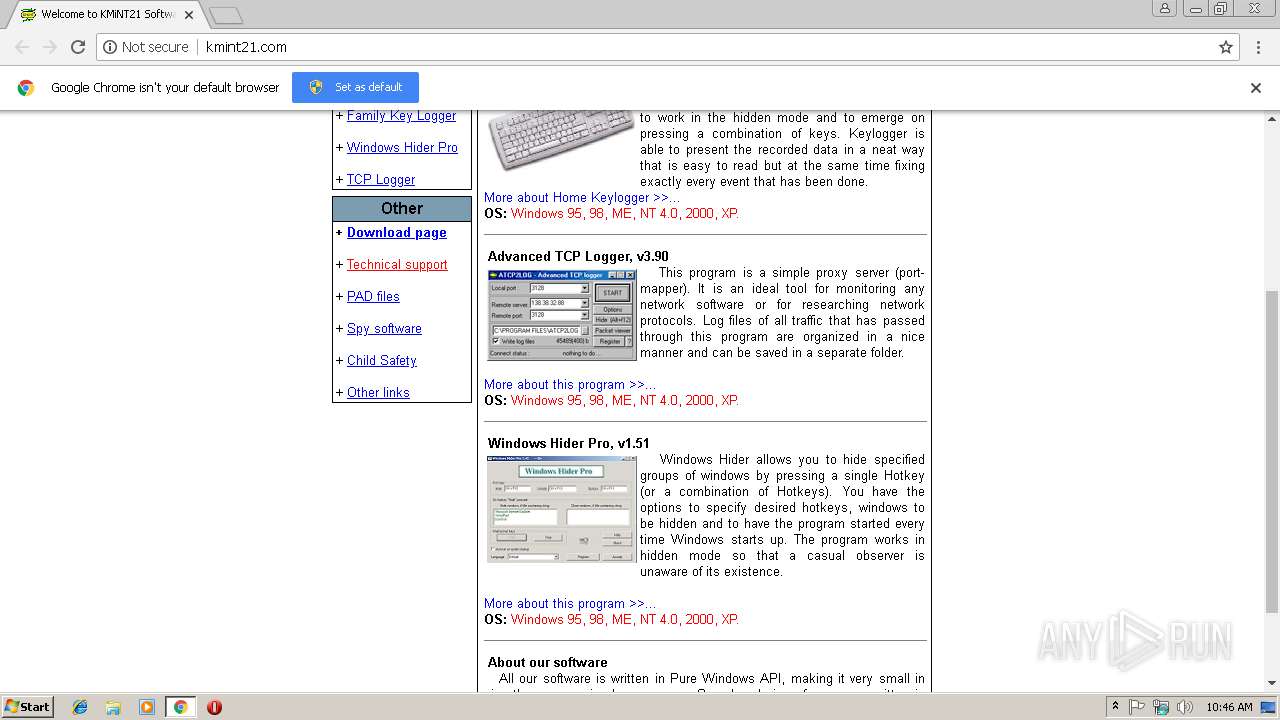Click the Advanced TCP Logger screenshot thumbnail

[561, 315]
